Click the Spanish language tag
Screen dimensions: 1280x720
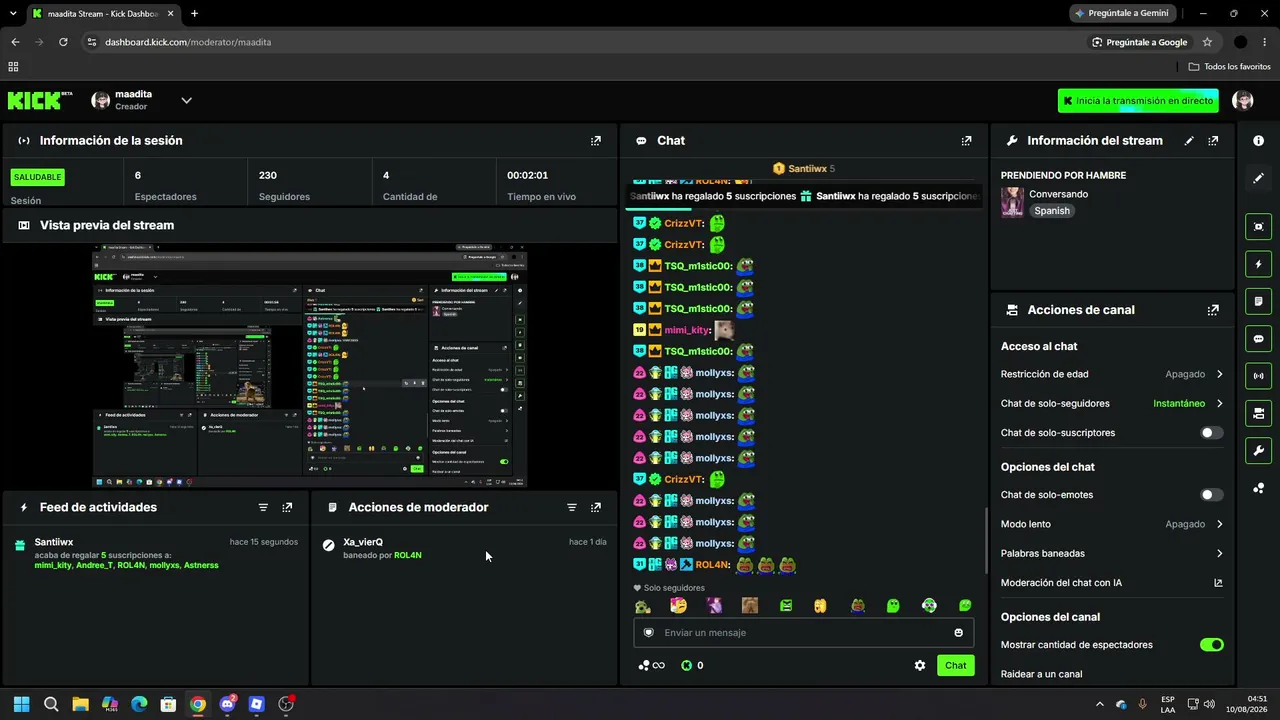1052,211
